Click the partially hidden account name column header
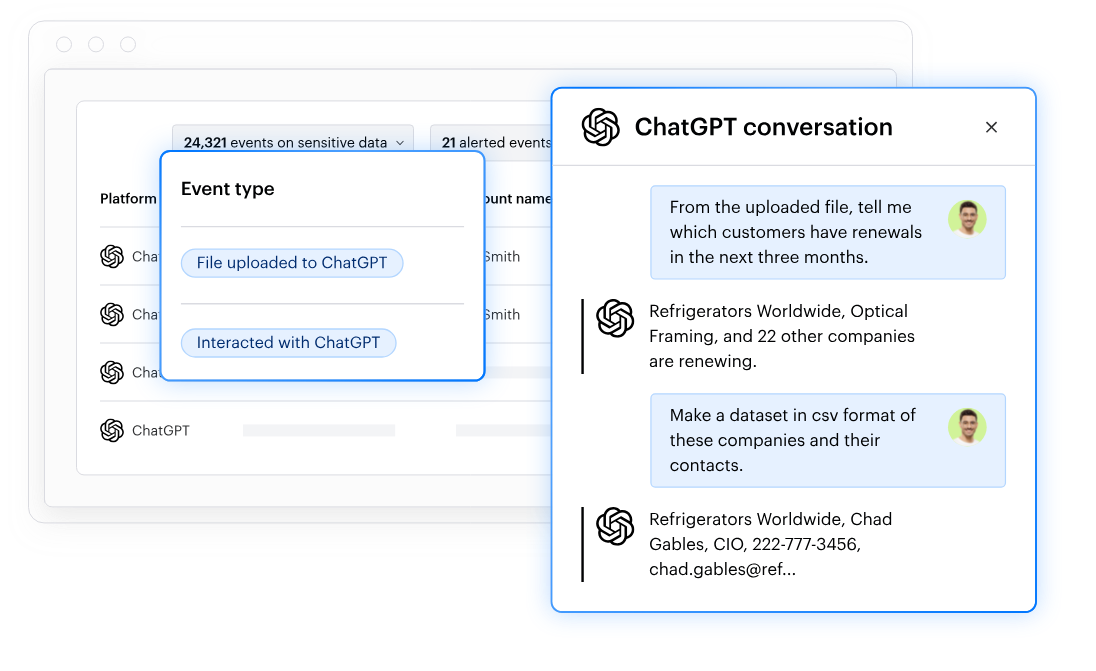Viewport: 1096px width, 671px height. [517, 199]
